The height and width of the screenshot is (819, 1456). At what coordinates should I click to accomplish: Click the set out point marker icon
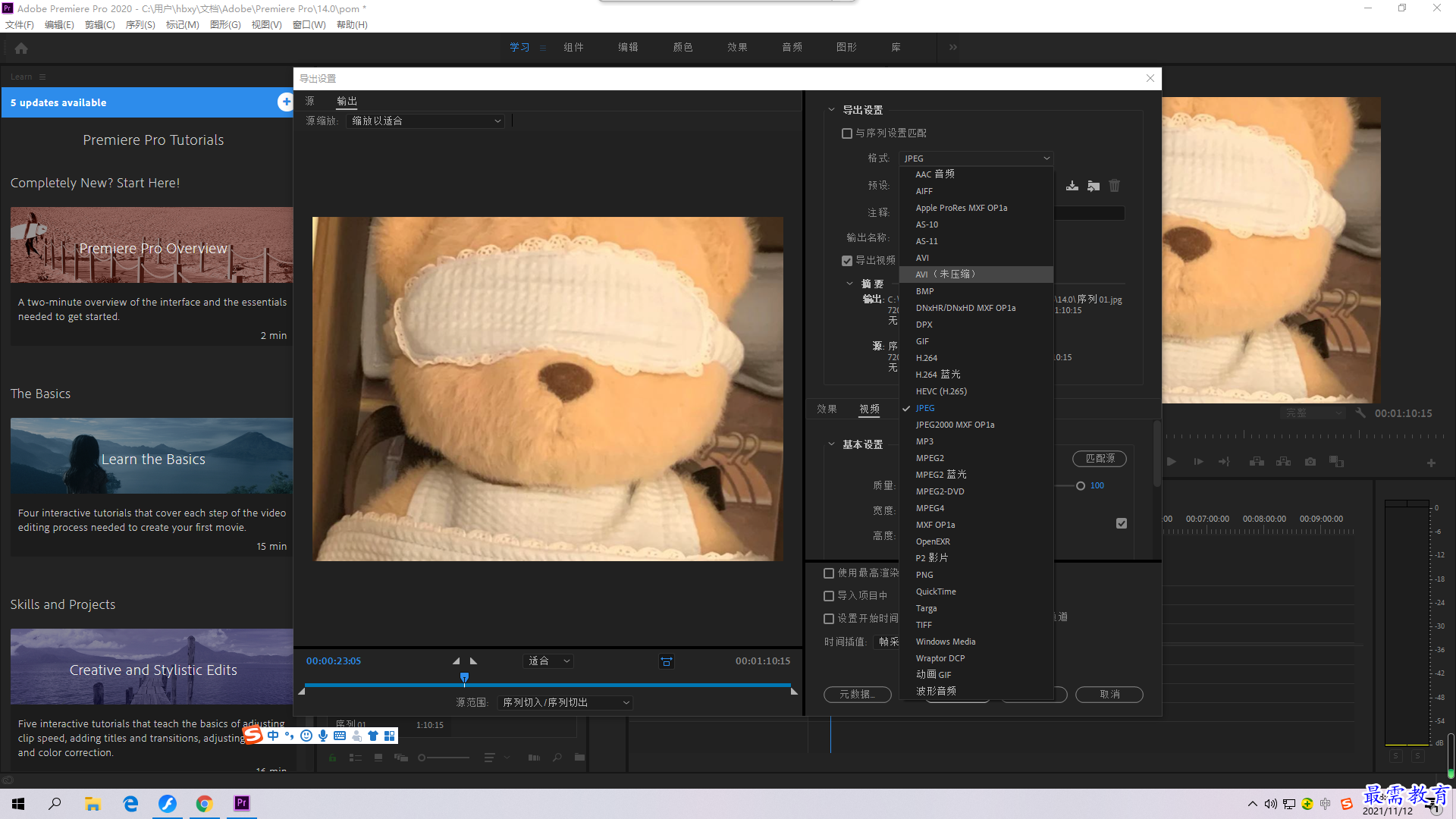474,661
